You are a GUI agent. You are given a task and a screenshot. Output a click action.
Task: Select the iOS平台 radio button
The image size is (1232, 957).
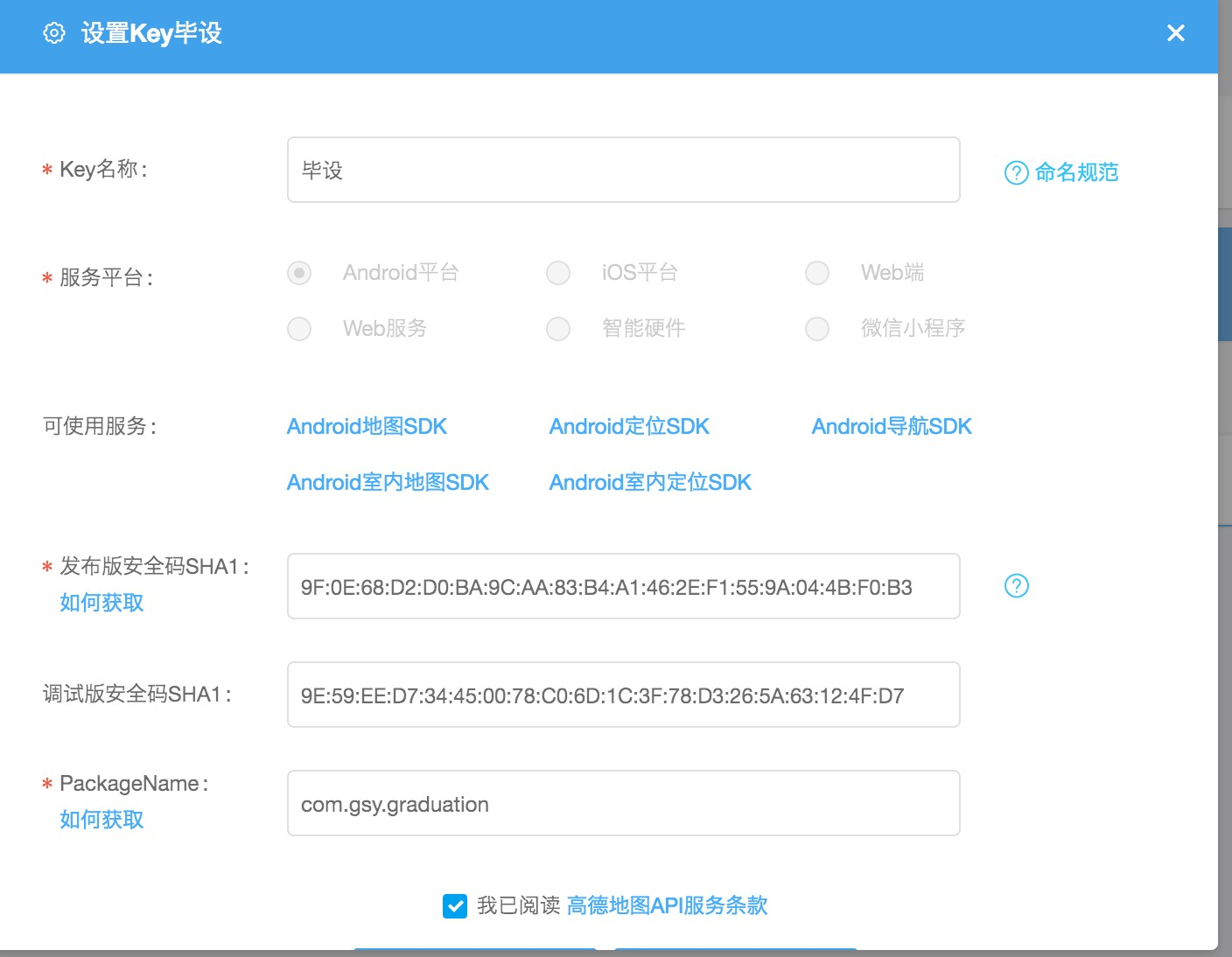558,273
